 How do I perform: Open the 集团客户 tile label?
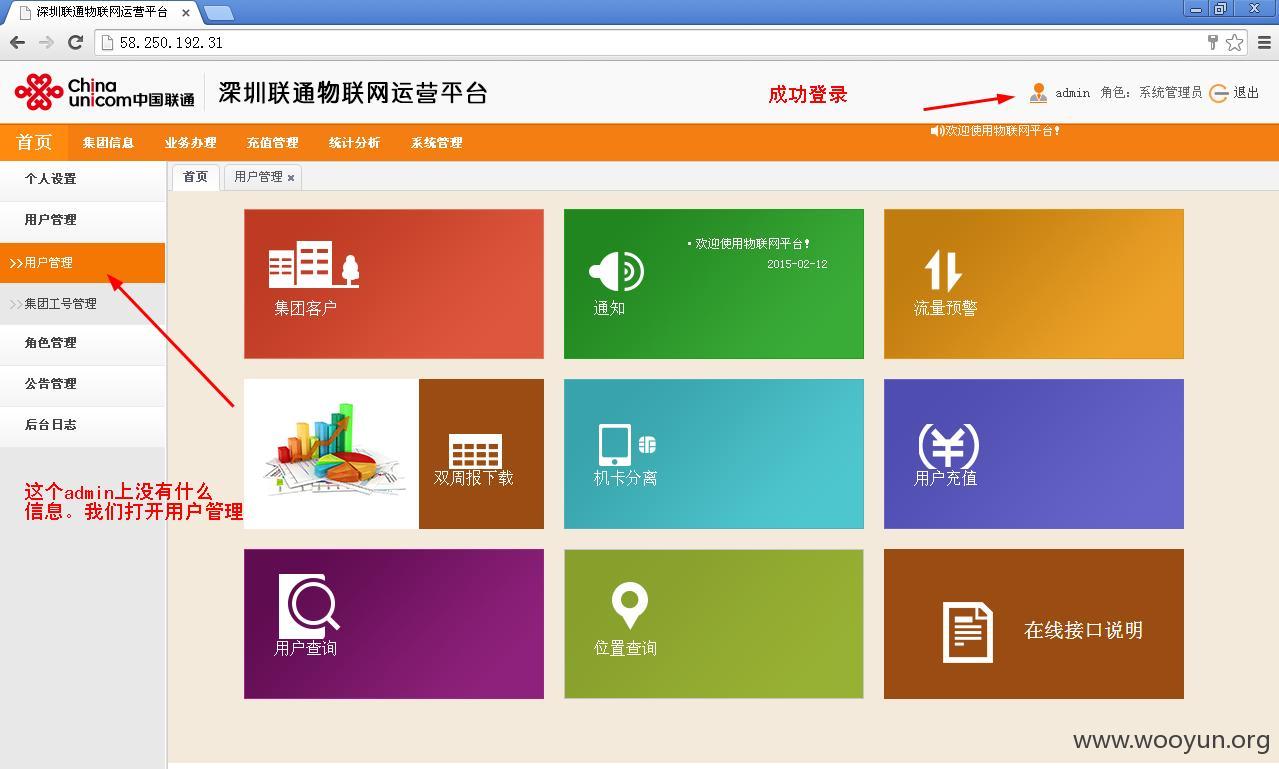click(x=306, y=308)
